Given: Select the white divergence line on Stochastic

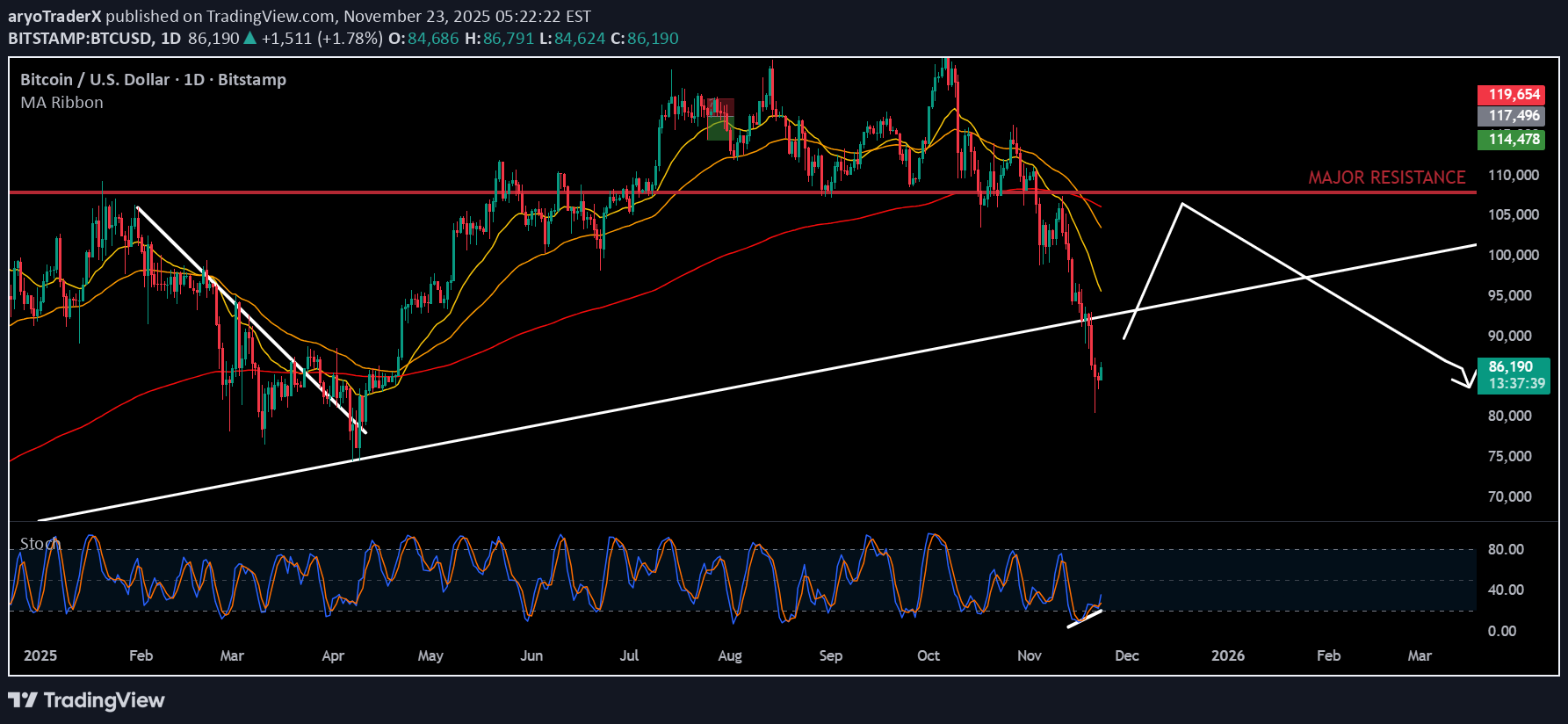Looking at the screenshot, I should click(1084, 619).
